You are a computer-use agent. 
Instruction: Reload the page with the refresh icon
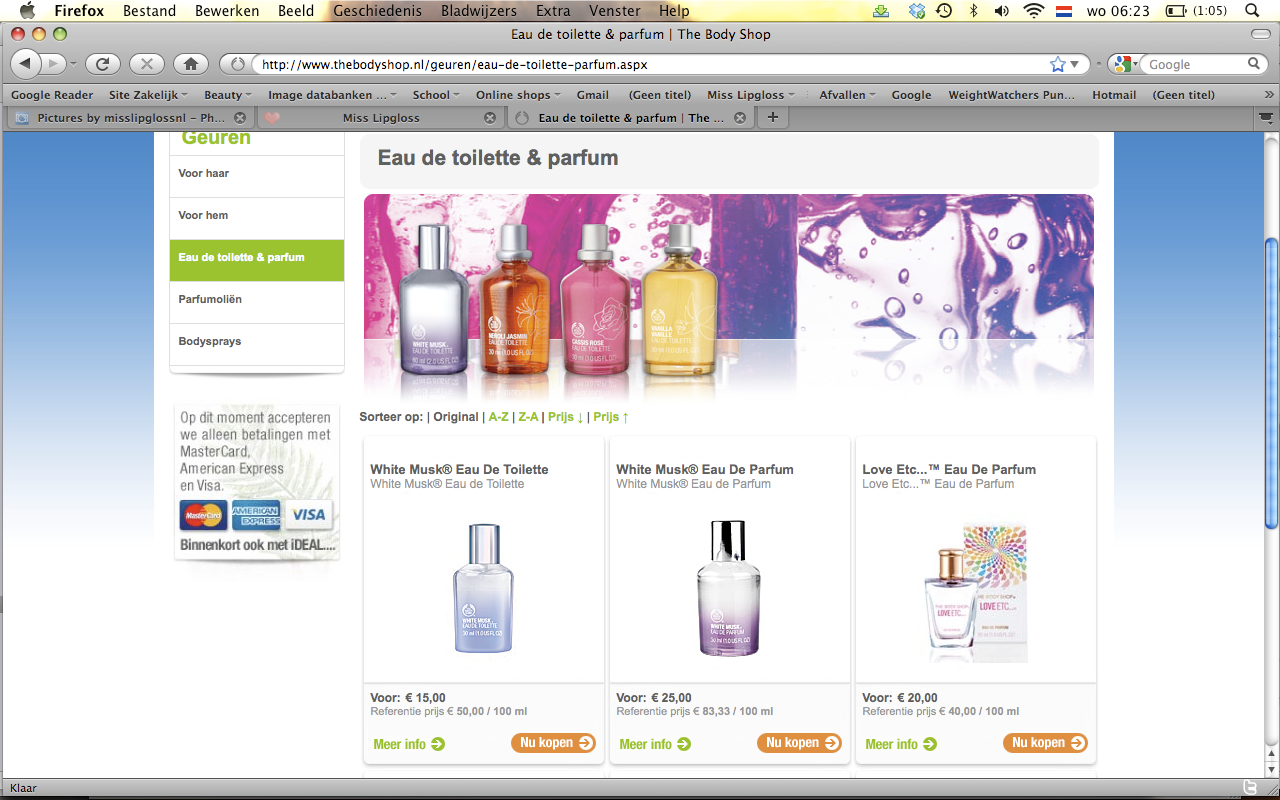102,64
